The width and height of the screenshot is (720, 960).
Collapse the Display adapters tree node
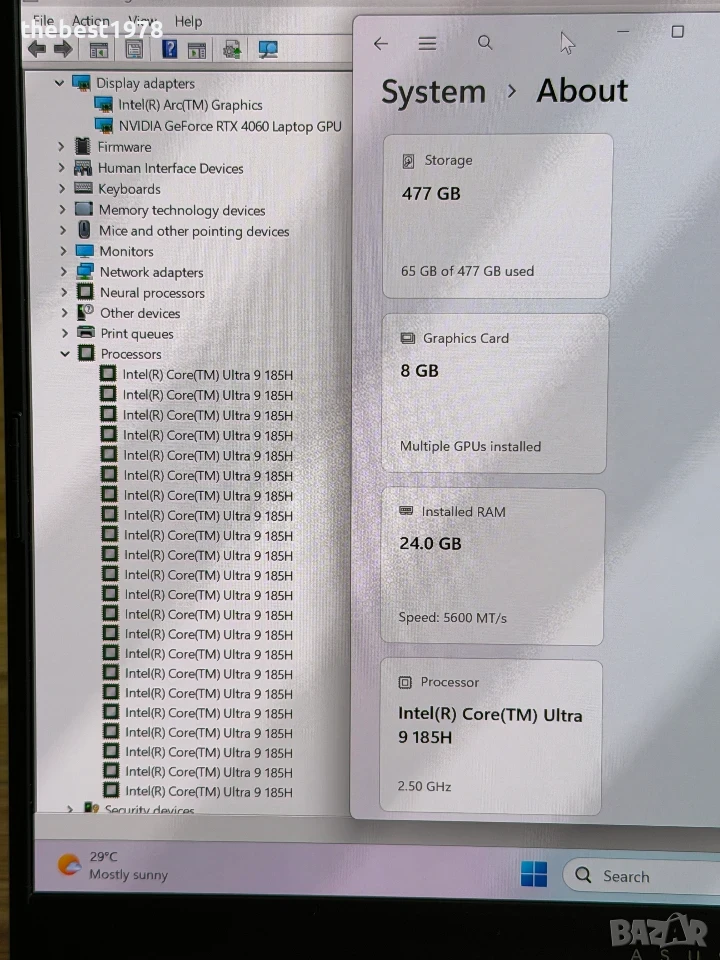(x=59, y=83)
